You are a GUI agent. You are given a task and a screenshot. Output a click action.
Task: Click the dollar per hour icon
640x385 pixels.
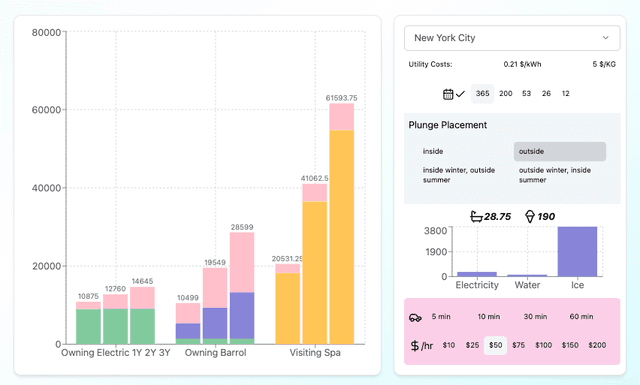421,346
